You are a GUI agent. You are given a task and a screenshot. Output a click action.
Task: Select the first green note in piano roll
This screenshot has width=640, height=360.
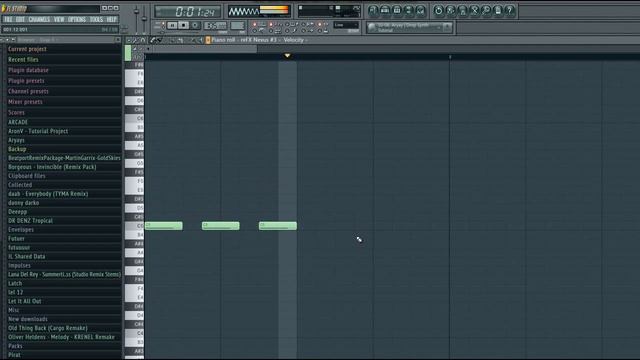click(x=164, y=226)
